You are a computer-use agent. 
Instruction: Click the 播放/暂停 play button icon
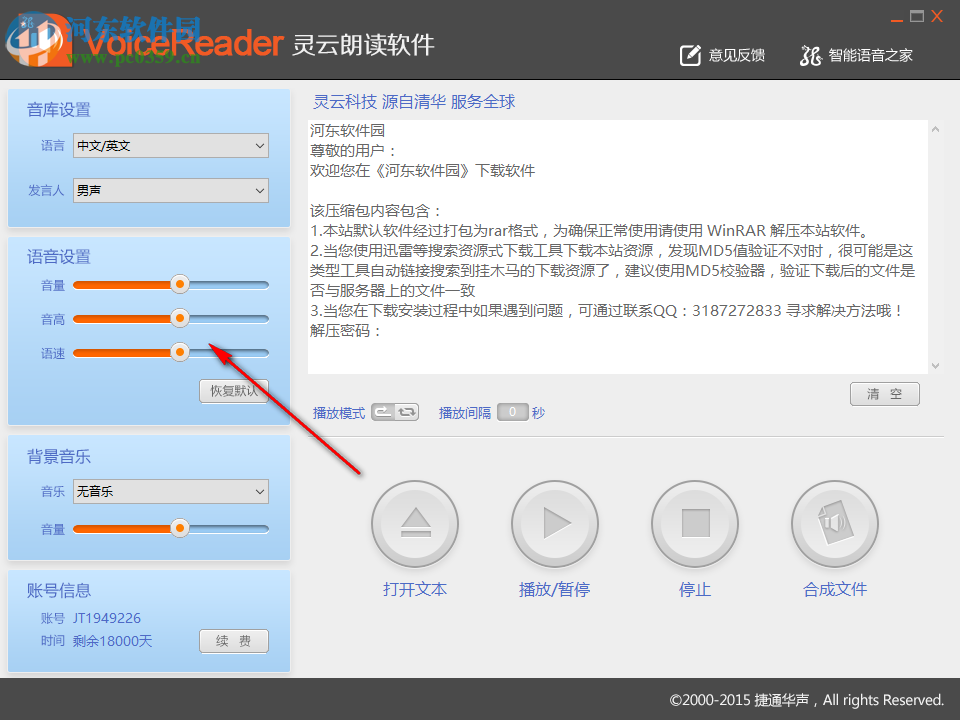coord(555,523)
